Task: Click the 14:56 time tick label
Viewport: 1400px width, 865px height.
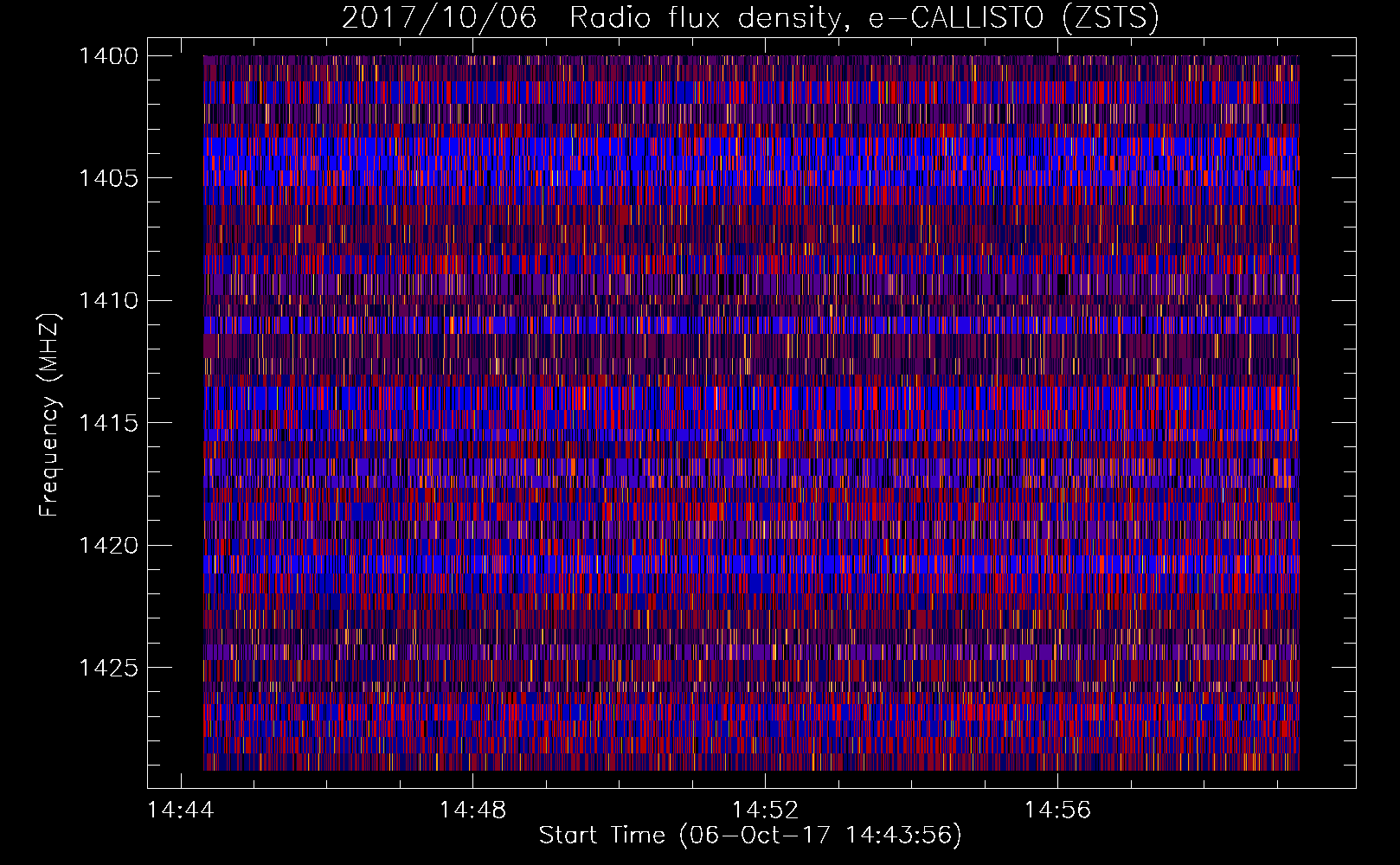Action: pos(1057,810)
